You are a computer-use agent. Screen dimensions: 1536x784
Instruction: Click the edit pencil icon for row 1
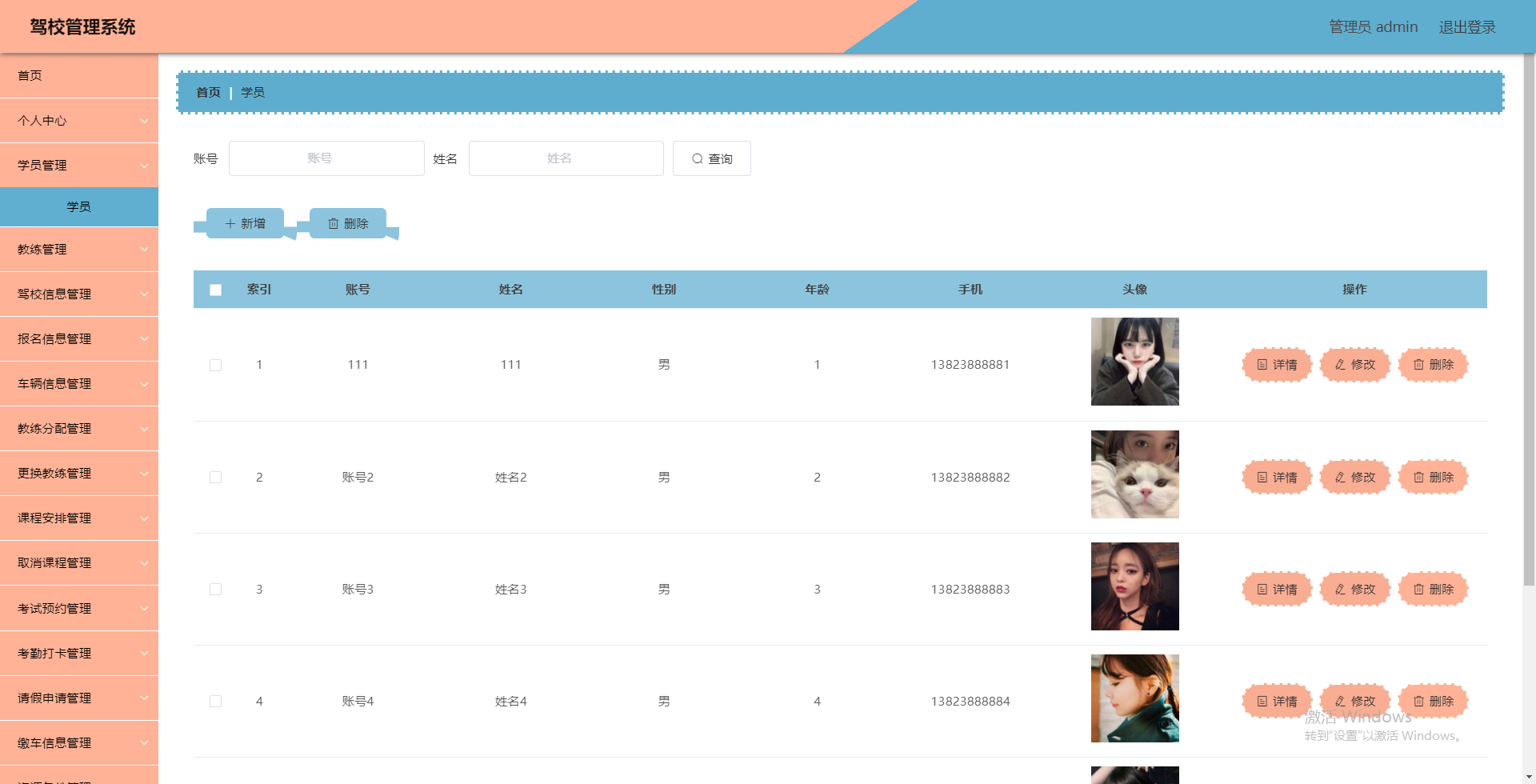pos(1342,365)
